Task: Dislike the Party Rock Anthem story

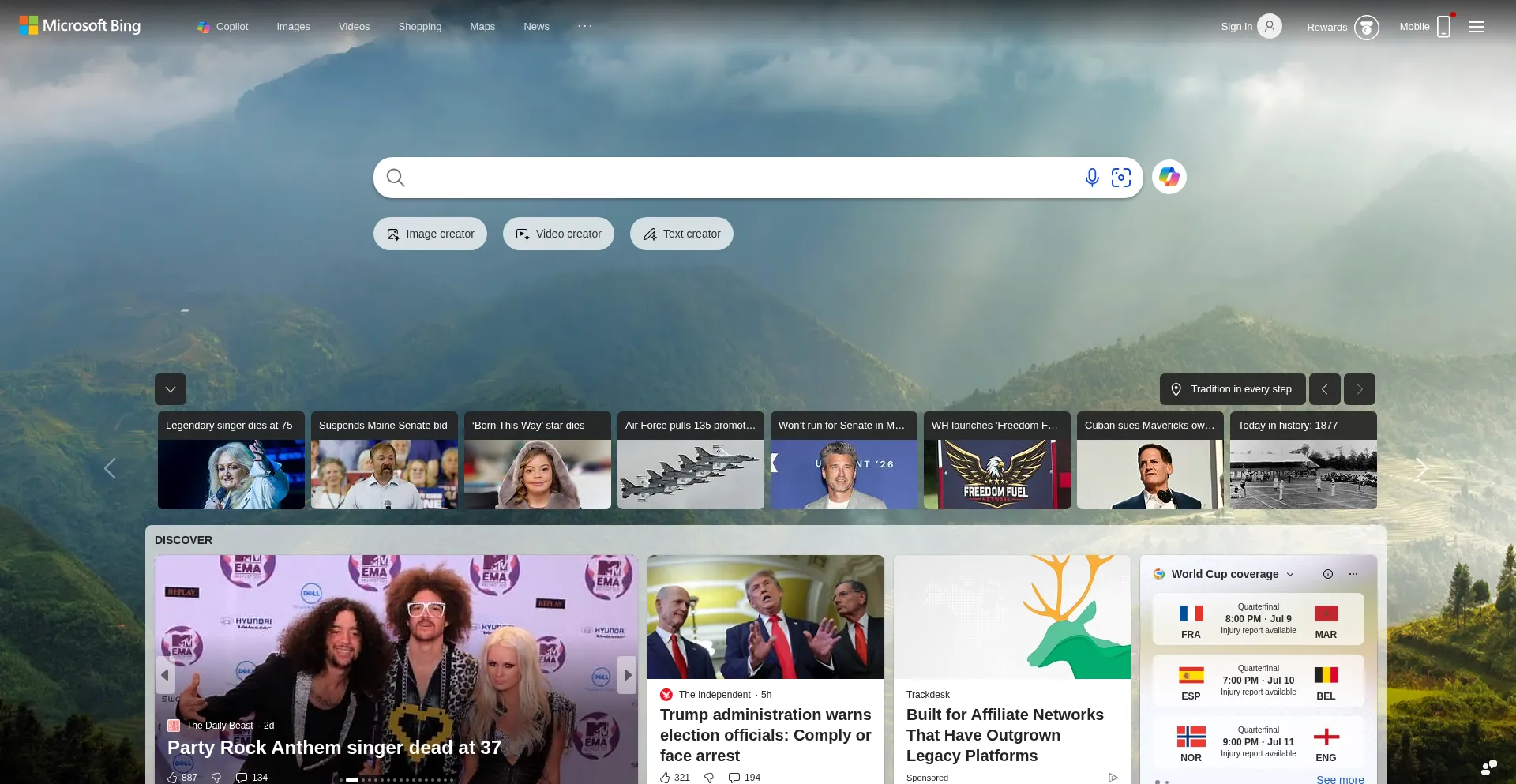Action: click(x=216, y=778)
